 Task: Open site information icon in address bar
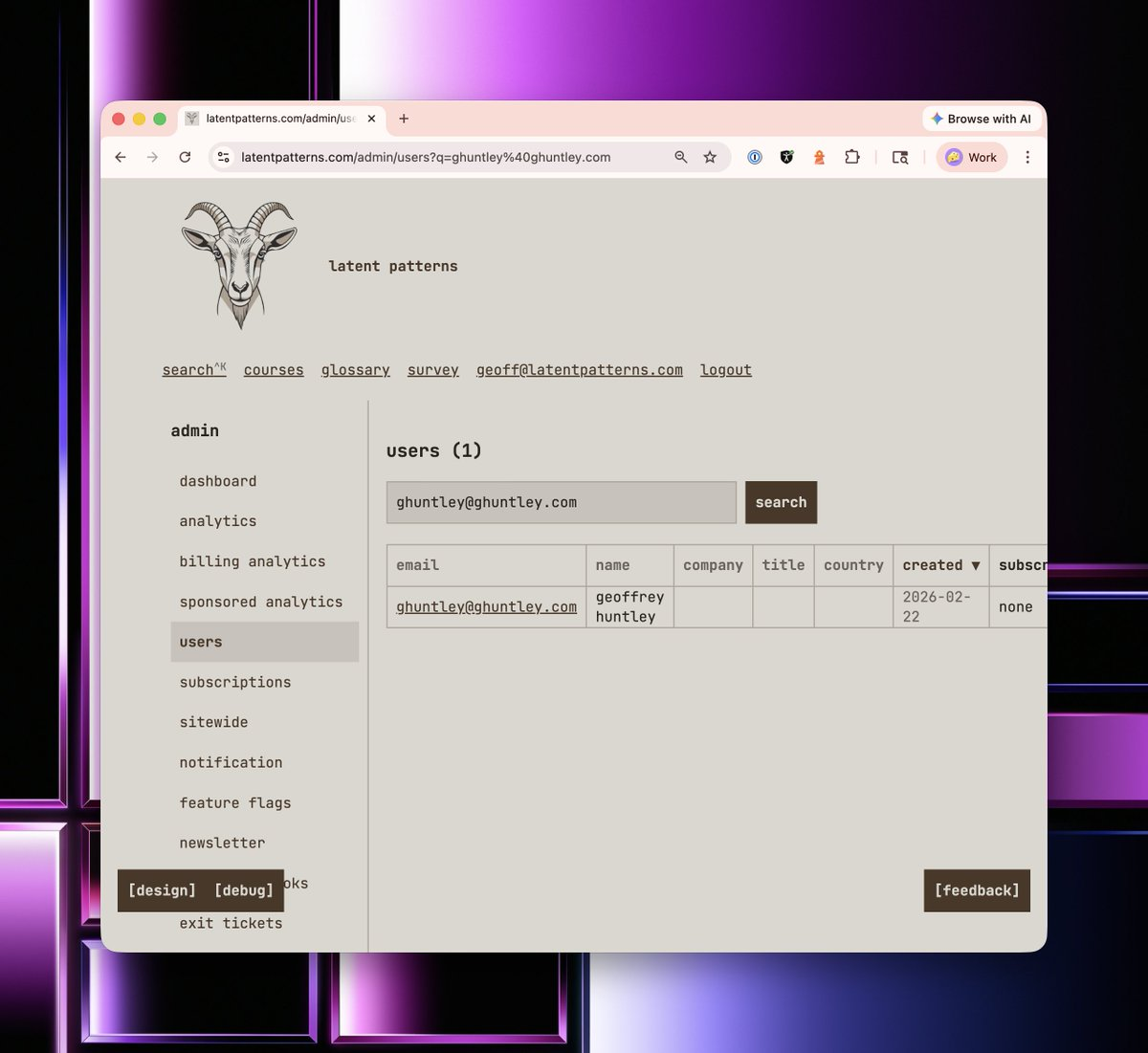click(x=224, y=157)
